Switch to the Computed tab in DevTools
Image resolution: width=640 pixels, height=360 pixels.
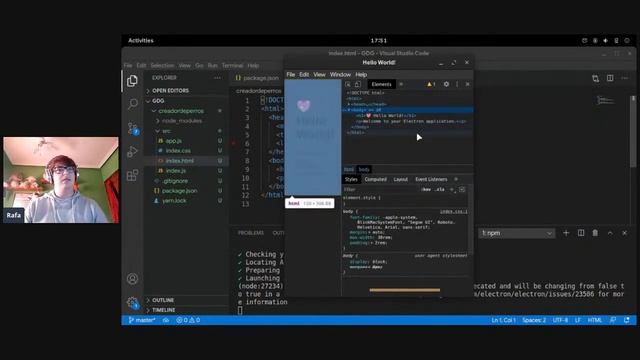(376, 179)
